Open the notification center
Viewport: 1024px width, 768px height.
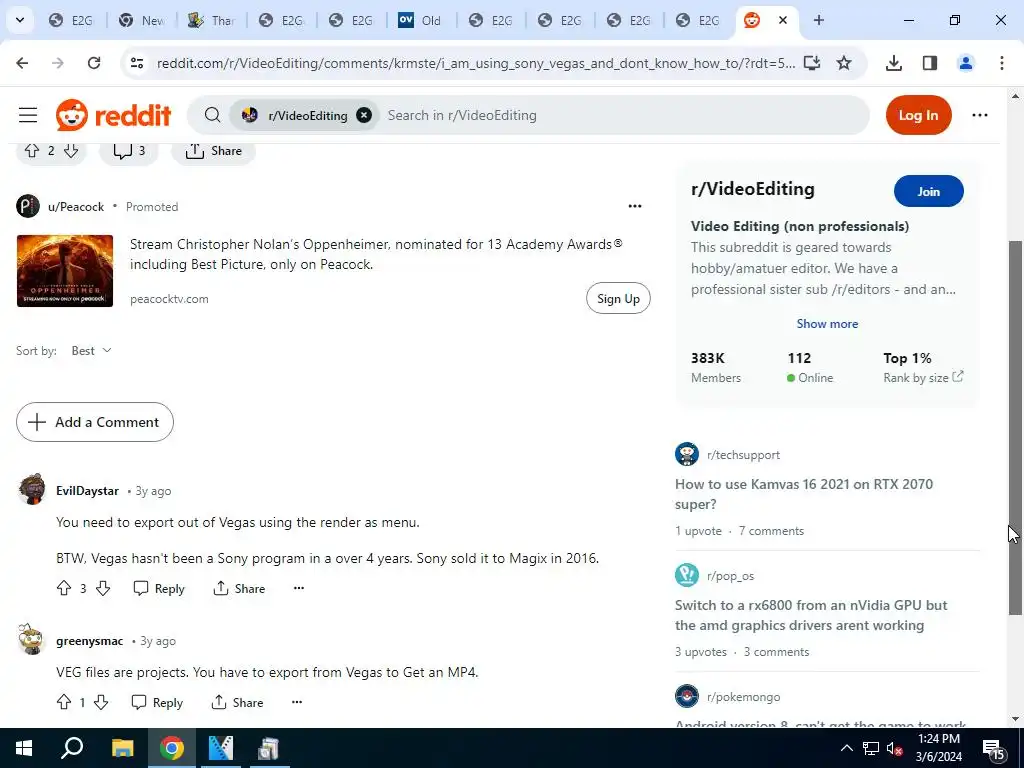(x=994, y=748)
